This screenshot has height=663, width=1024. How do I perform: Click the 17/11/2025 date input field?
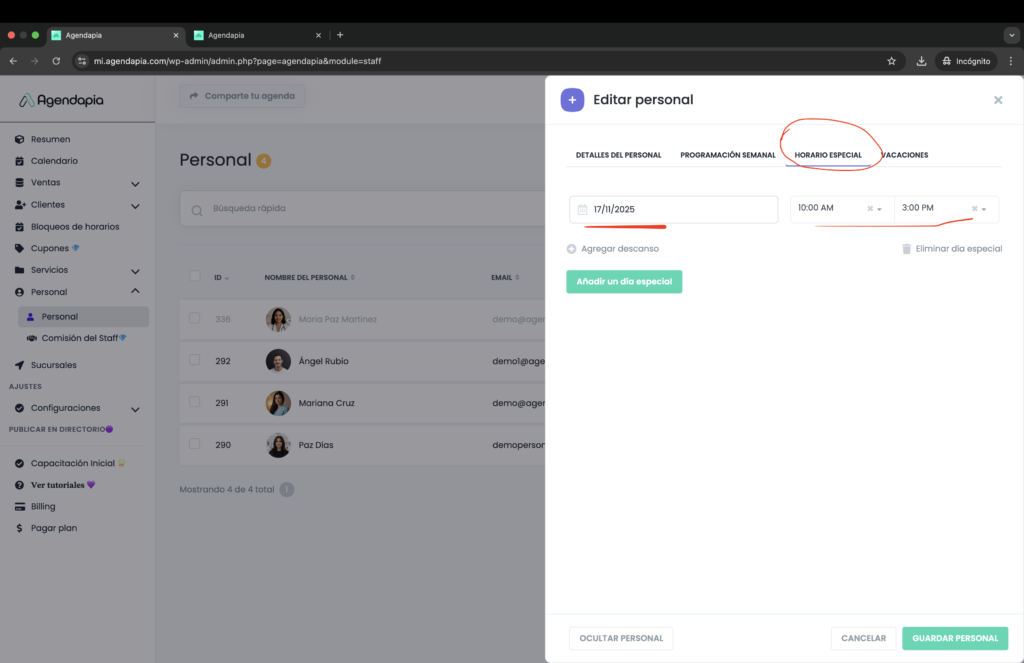point(680,210)
